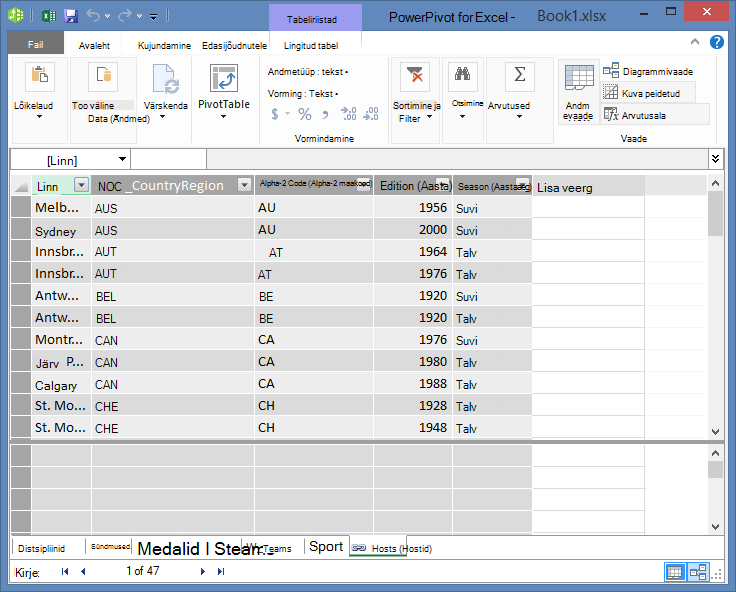
Task: Apply currency dollar format
Action: click(x=275, y=114)
